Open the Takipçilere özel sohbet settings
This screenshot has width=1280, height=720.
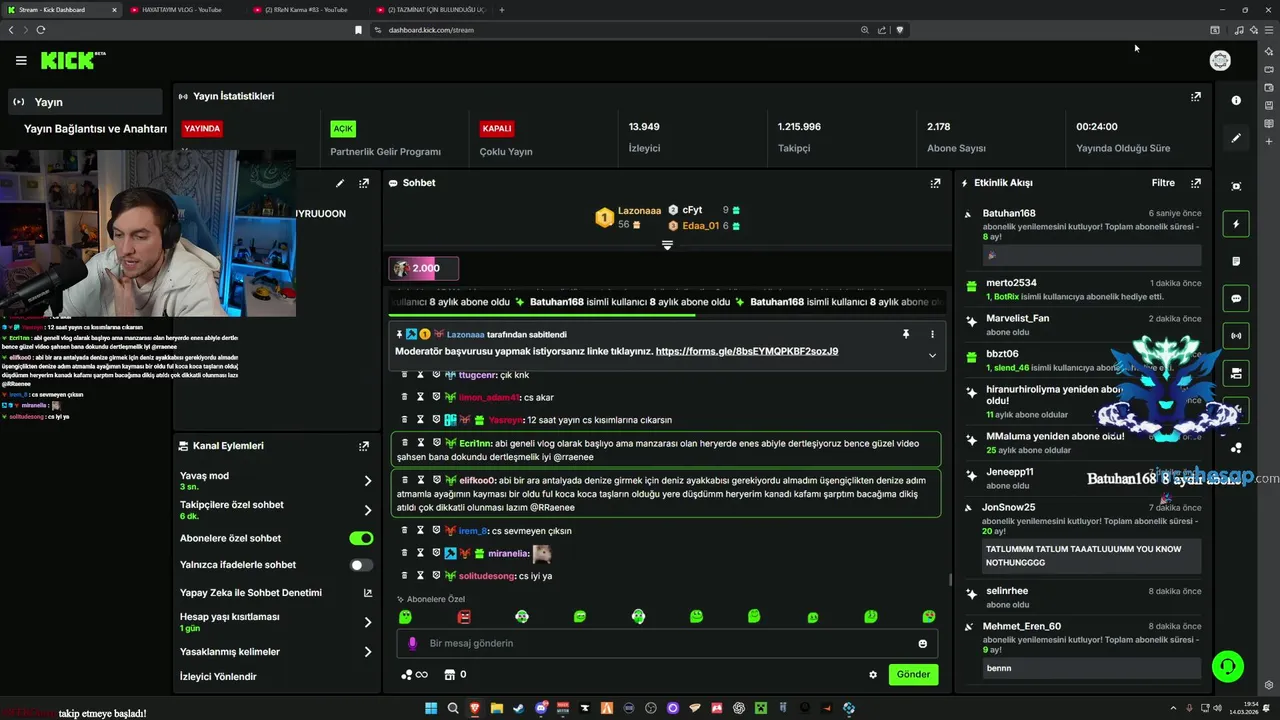click(x=276, y=510)
